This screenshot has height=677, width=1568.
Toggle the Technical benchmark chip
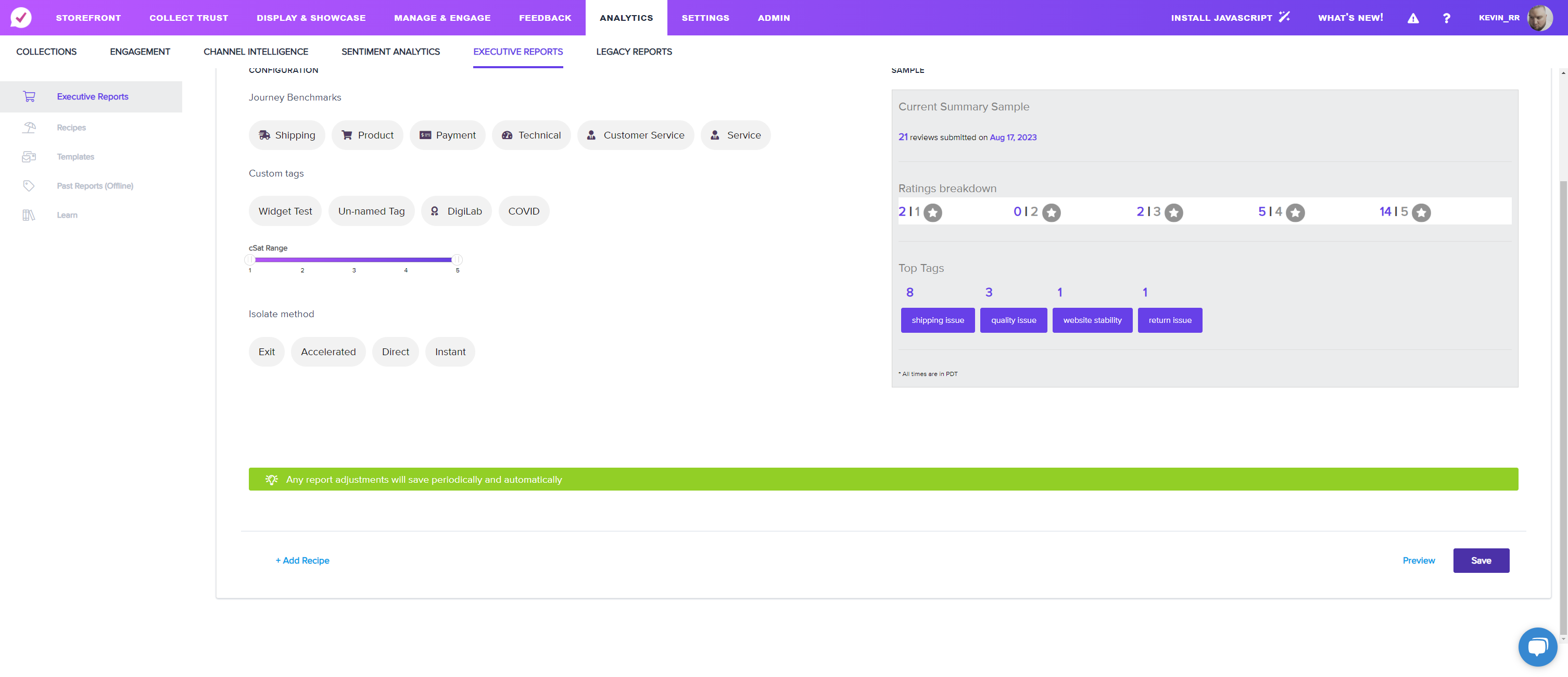click(532, 135)
